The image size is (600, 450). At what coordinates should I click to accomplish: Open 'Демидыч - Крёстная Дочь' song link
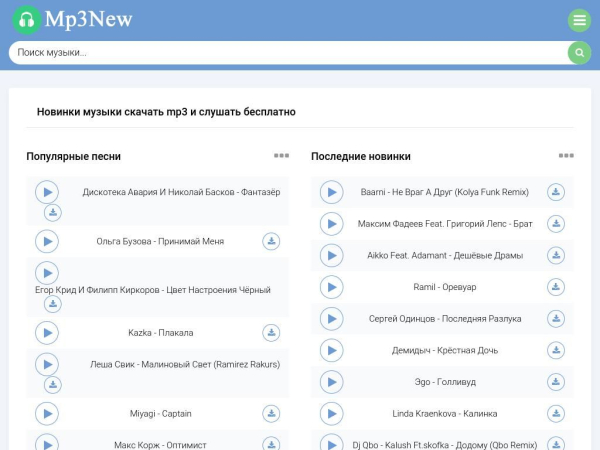pyautogui.click(x=444, y=351)
